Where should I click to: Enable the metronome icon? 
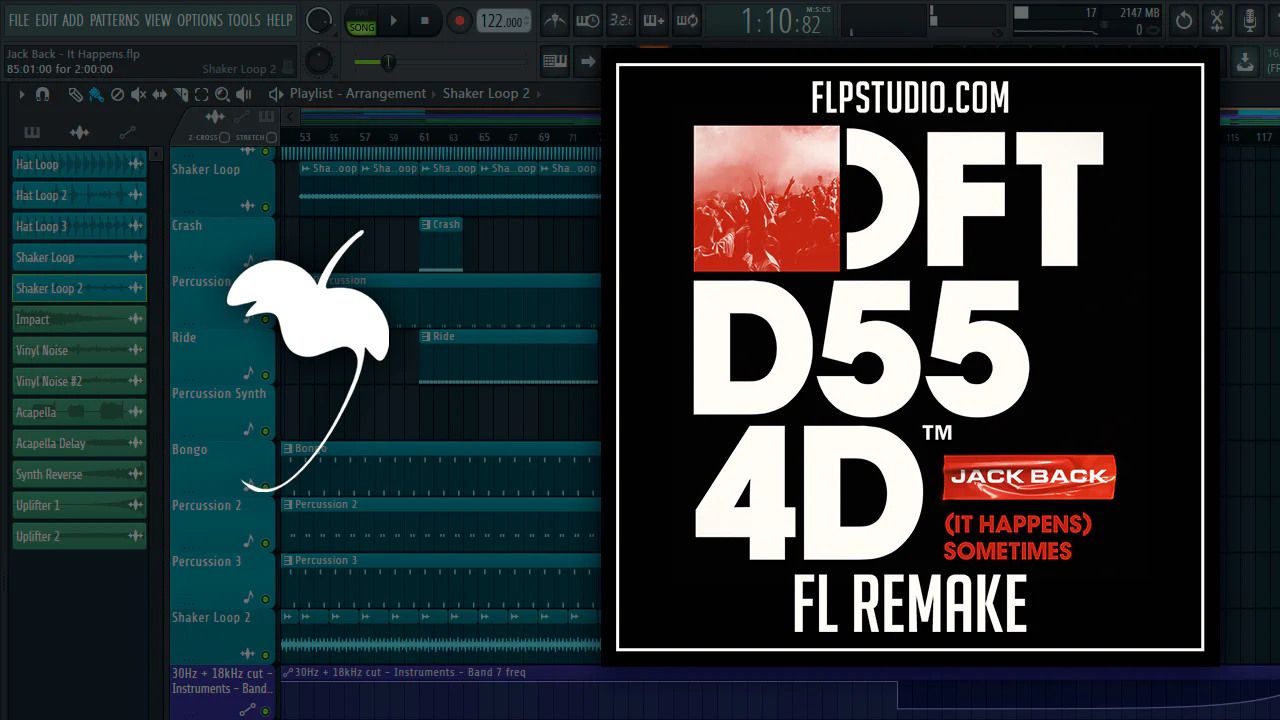click(x=554, y=20)
